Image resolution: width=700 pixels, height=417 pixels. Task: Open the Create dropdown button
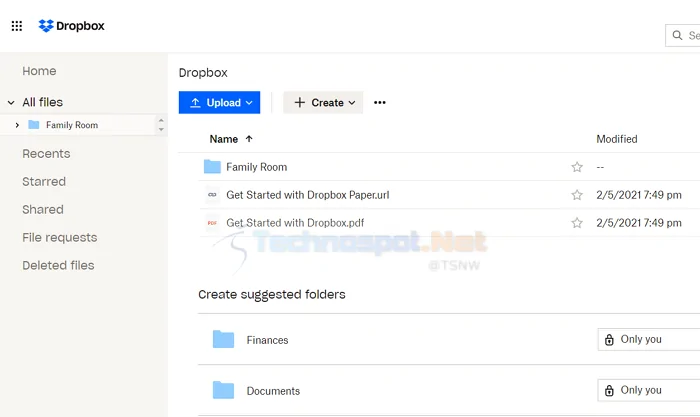coord(323,103)
